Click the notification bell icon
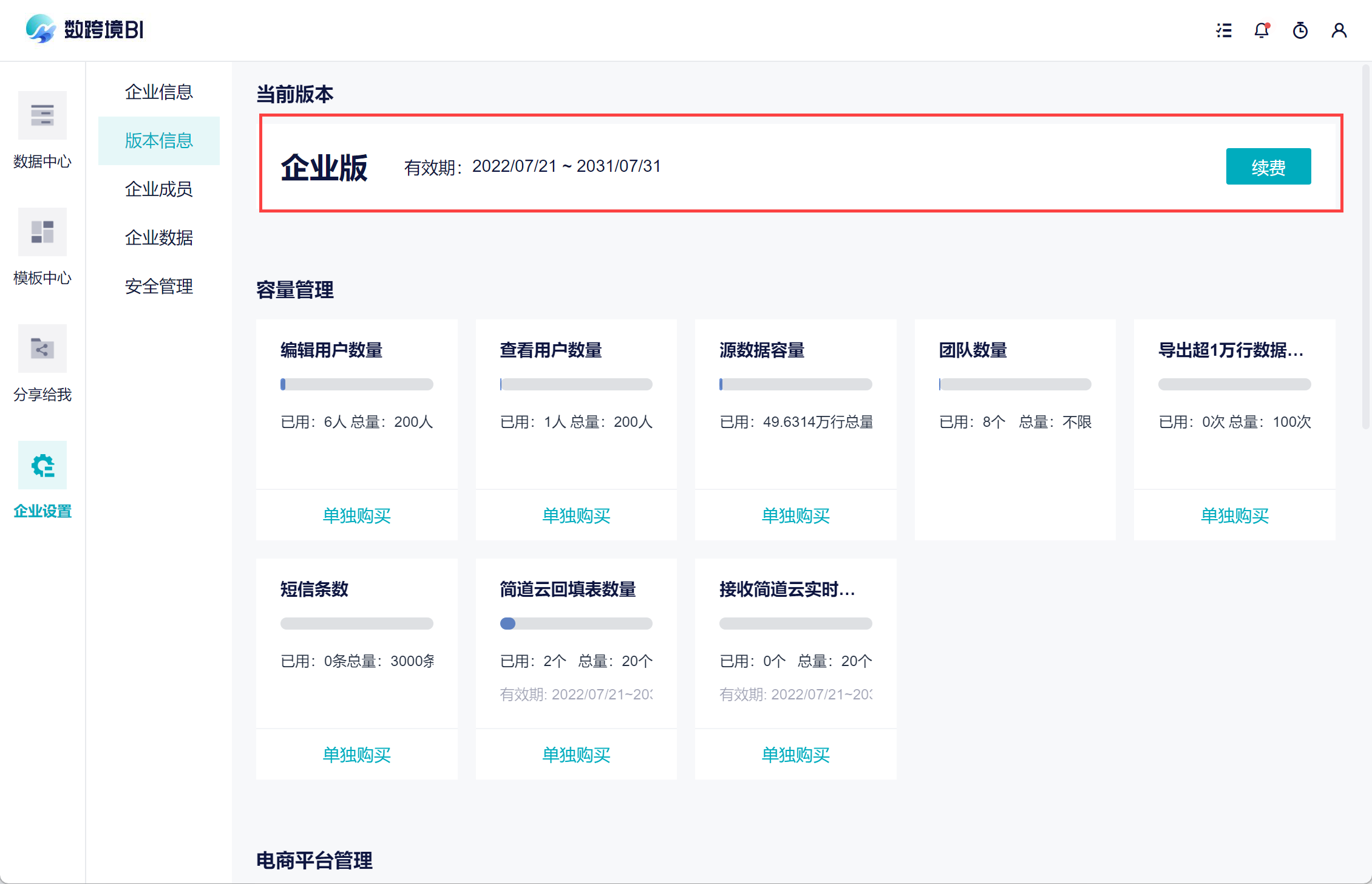The height and width of the screenshot is (884, 1372). pyautogui.click(x=1262, y=30)
